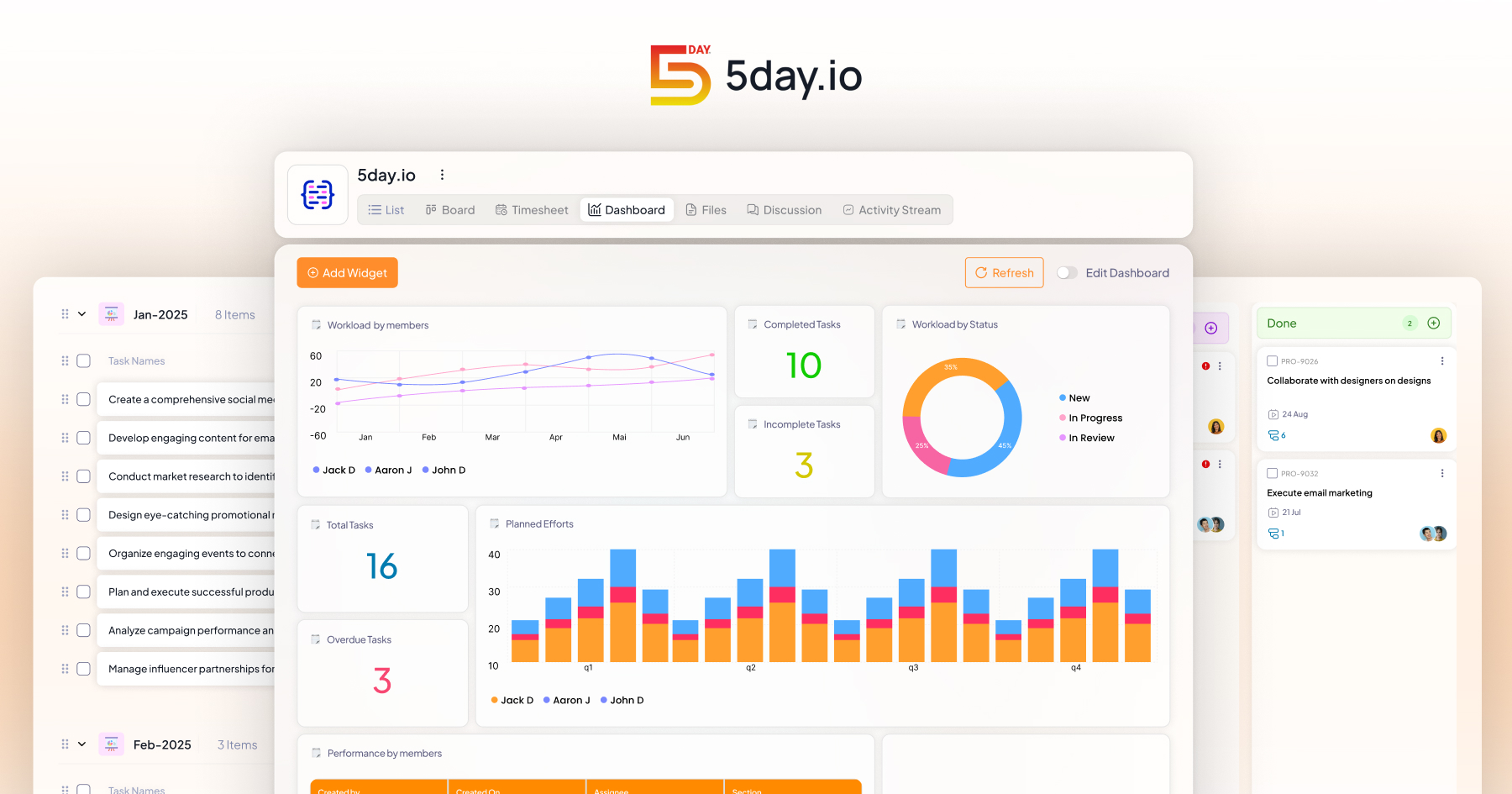The height and width of the screenshot is (794, 1512).
Task: Click the Add Widget plus icon
Action: click(x=312, y=272)
